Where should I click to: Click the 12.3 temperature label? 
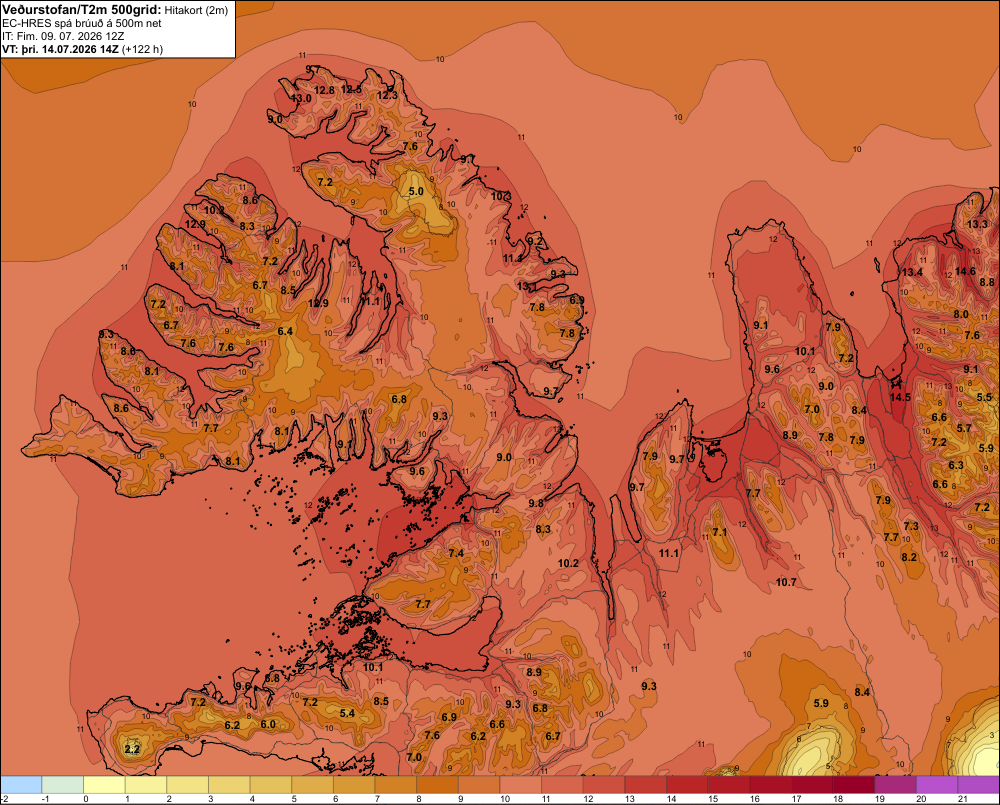tap(387, 96)
